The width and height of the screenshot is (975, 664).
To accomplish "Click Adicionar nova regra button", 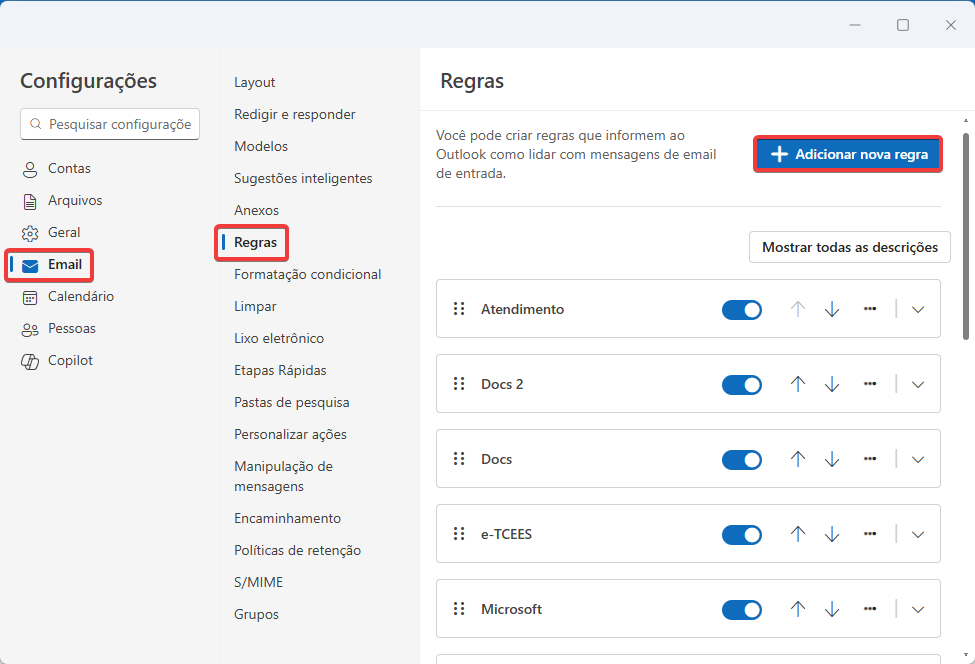I will [x=848, y=155].
